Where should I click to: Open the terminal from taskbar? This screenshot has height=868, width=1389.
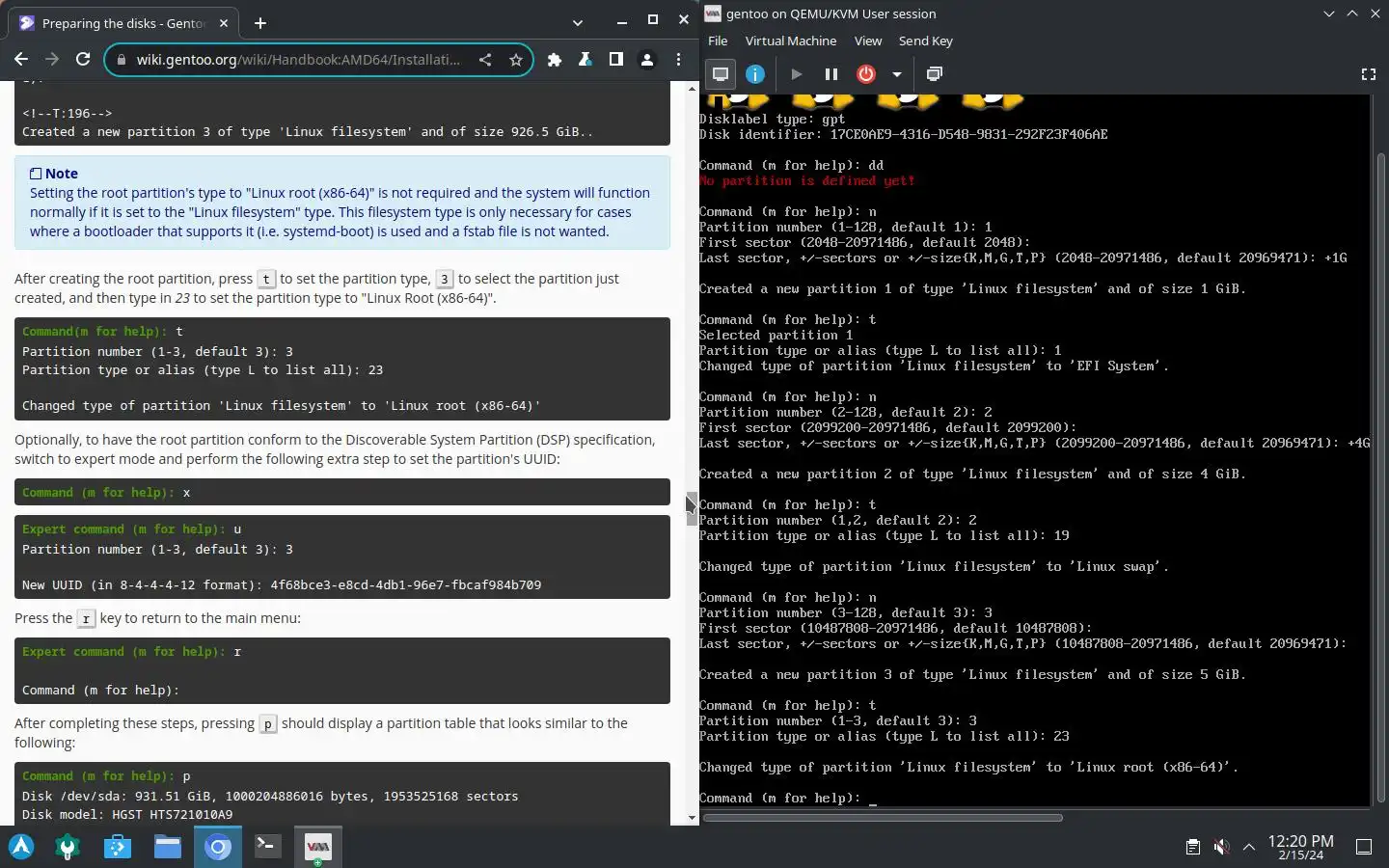267,847
